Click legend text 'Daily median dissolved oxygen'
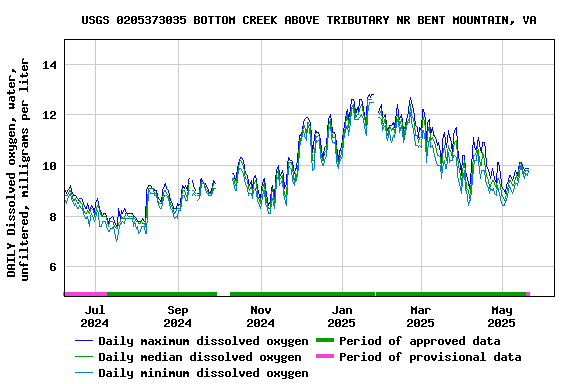This screenshot has width=576, height=384. (200, 357)
